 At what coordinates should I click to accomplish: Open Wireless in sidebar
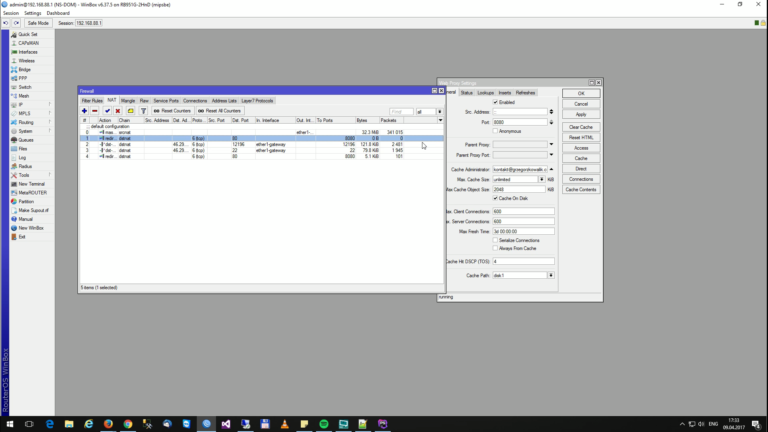[x=26, y=61]
